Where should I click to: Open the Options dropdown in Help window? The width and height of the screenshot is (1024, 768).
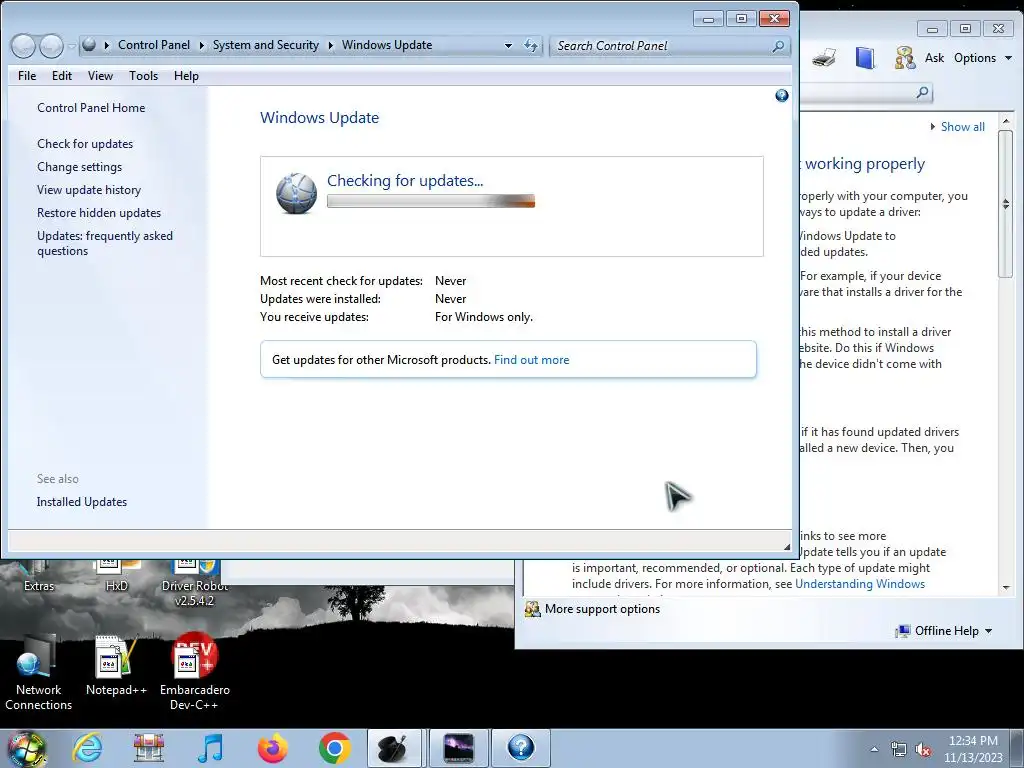pos(983,57)
